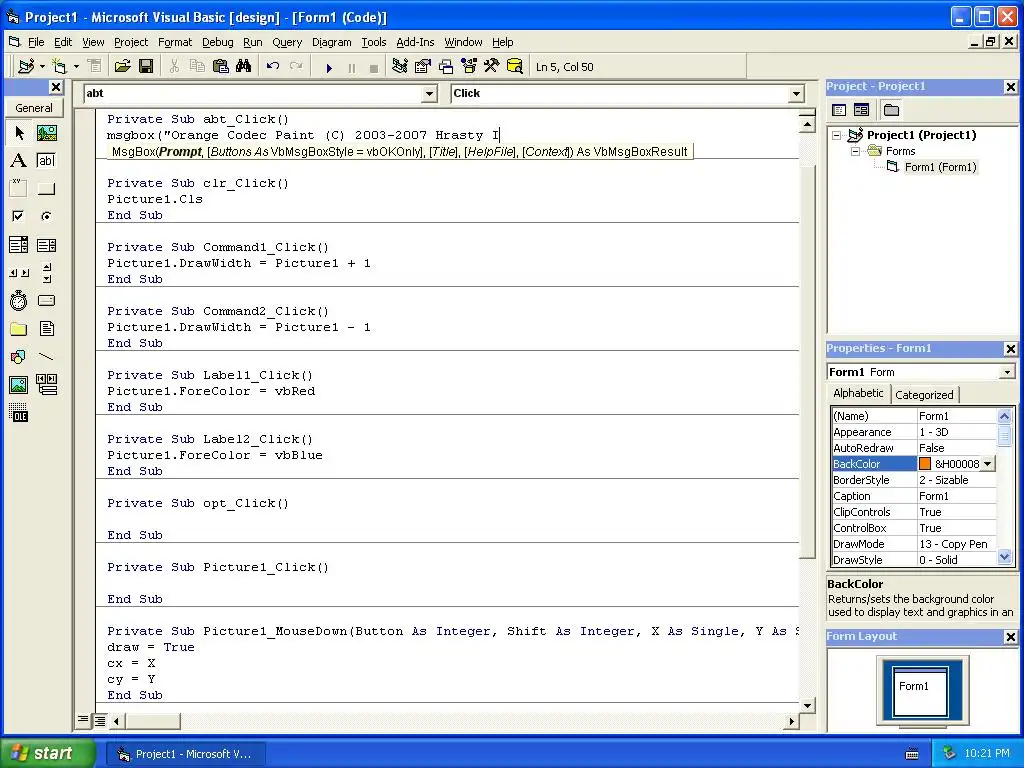The width and height of the screenshot is (1024, 768).
Task: Open the File menu
Action: point(36,42)
